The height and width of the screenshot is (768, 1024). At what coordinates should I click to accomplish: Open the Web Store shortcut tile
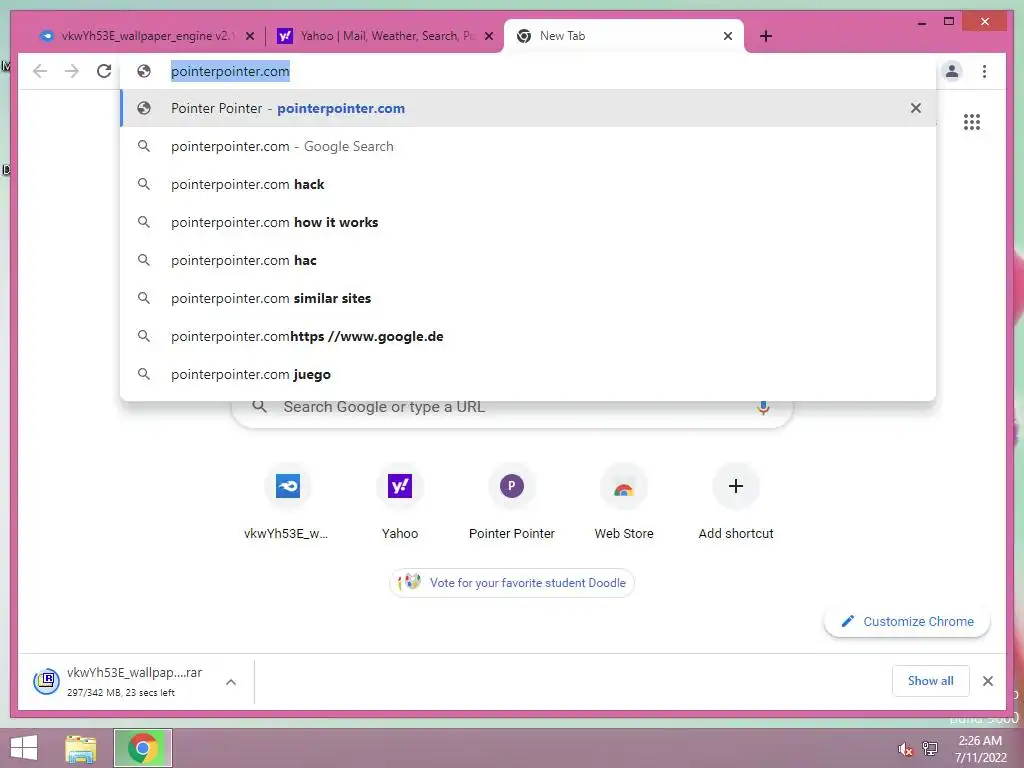[x=624, y=501]
